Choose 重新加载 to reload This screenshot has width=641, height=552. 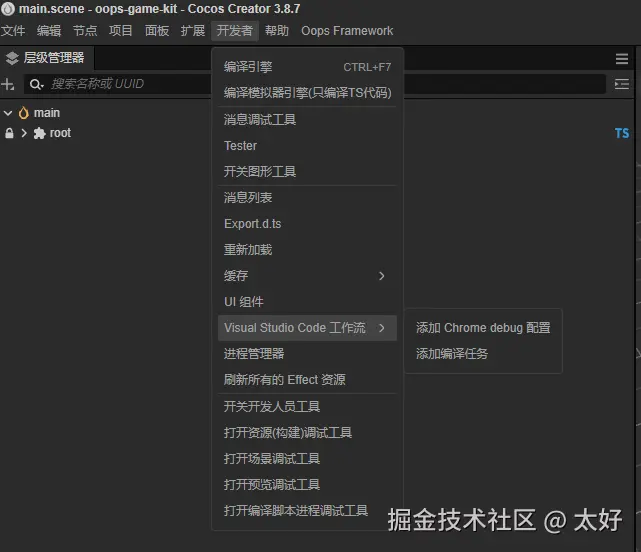(x=307, y=250)
